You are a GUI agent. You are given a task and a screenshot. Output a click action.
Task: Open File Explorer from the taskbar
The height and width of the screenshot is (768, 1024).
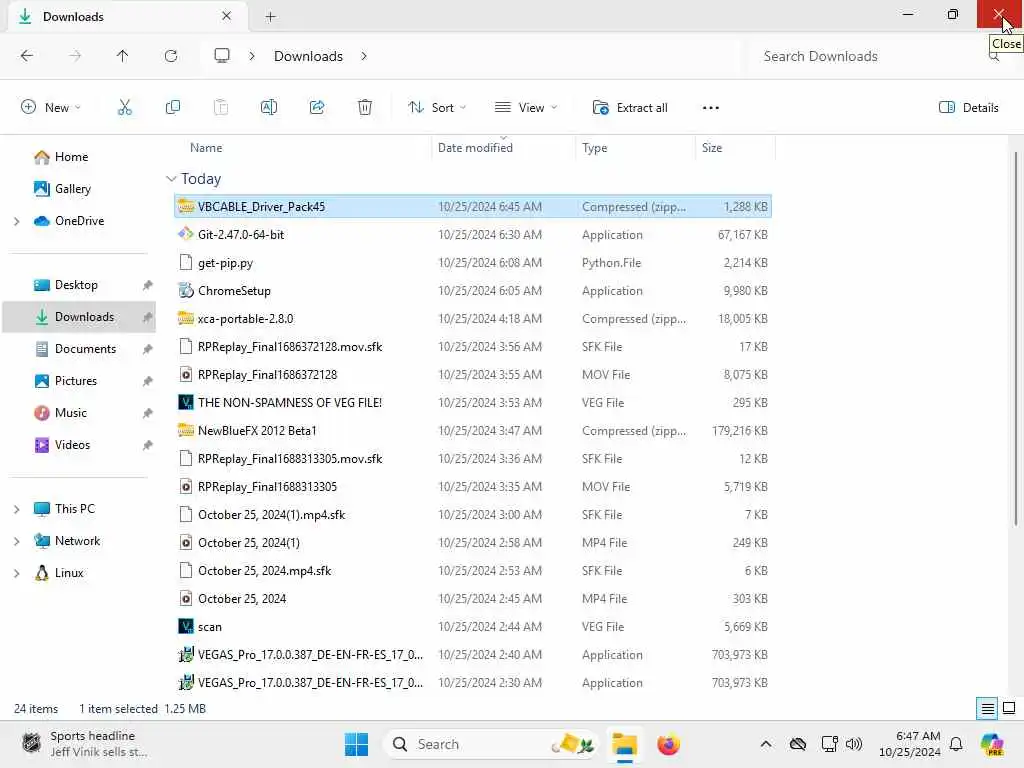(x=624, y=744)
